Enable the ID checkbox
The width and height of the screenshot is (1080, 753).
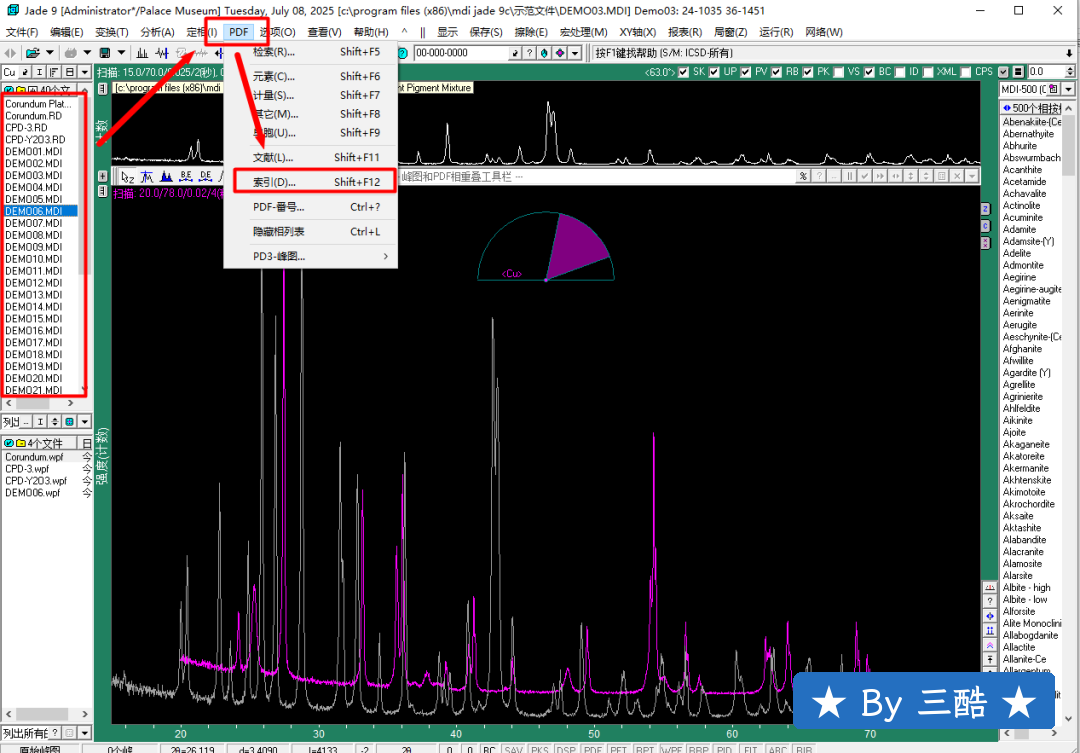pyautogui.click(x=900, y=72)
